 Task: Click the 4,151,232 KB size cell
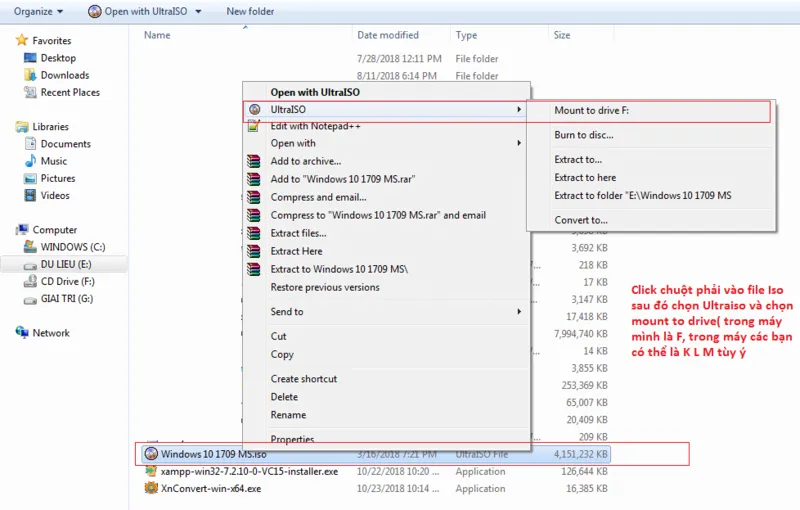581,454
